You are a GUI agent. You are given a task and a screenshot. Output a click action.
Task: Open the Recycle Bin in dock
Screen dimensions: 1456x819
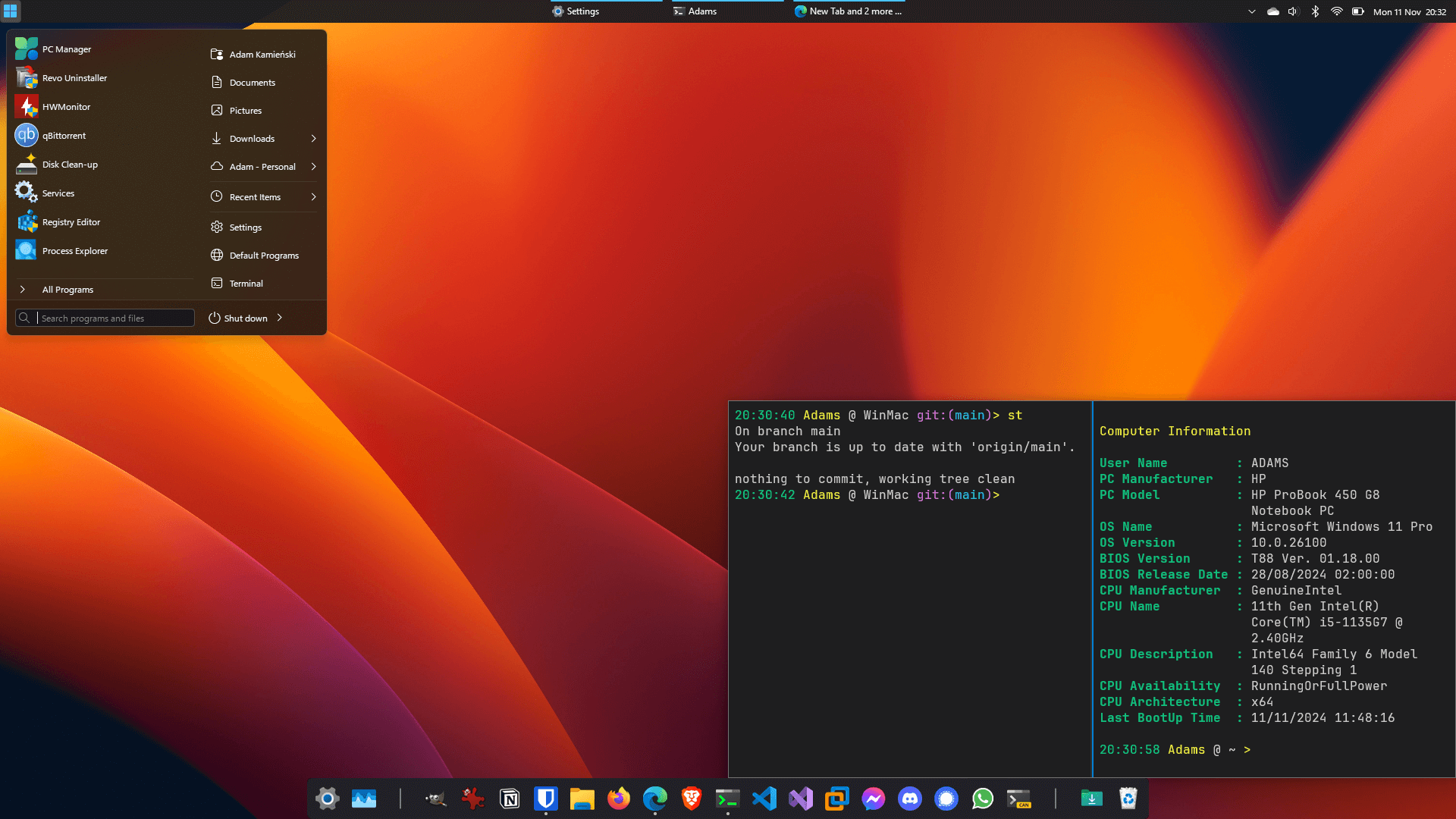tap(1128, 799)
